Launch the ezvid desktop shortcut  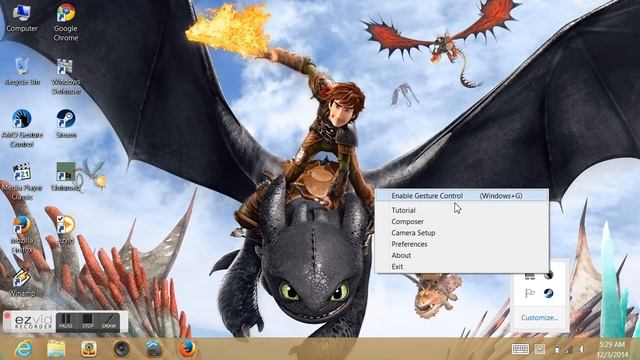click(66, 229)
